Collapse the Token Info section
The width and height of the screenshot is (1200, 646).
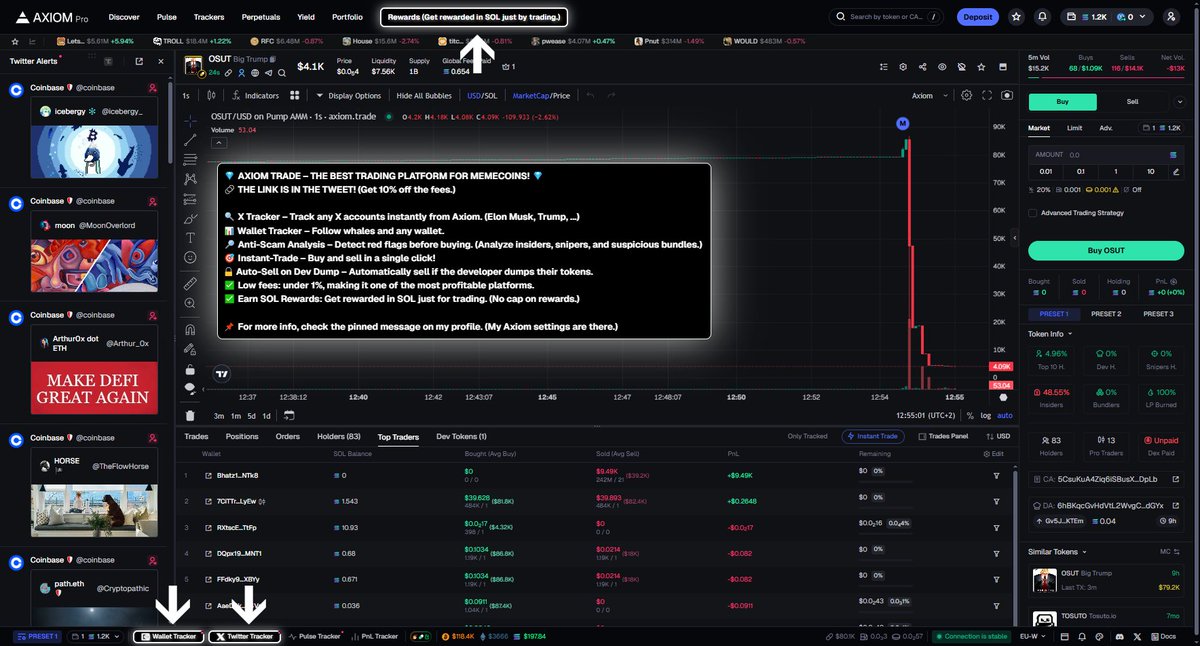1050,334
